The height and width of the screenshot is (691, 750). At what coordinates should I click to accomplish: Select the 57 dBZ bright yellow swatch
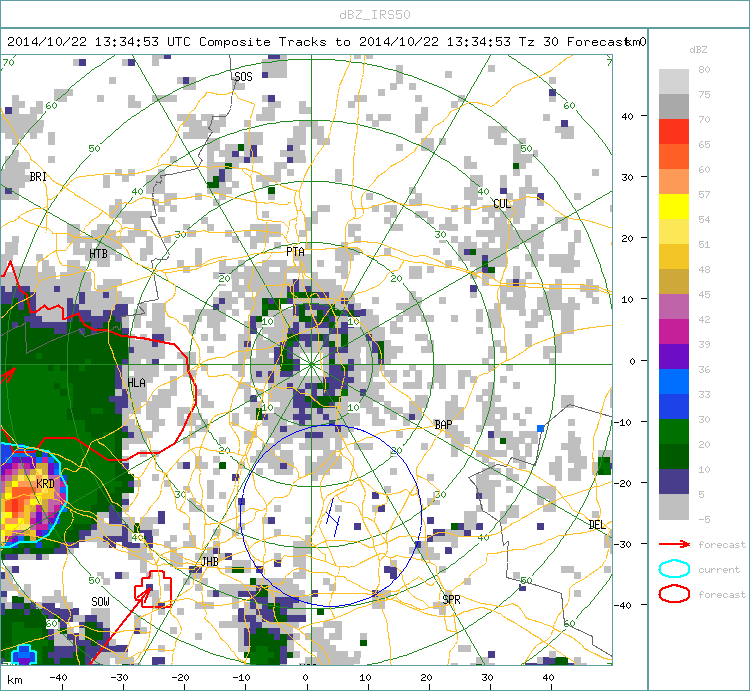click(673, 207)
